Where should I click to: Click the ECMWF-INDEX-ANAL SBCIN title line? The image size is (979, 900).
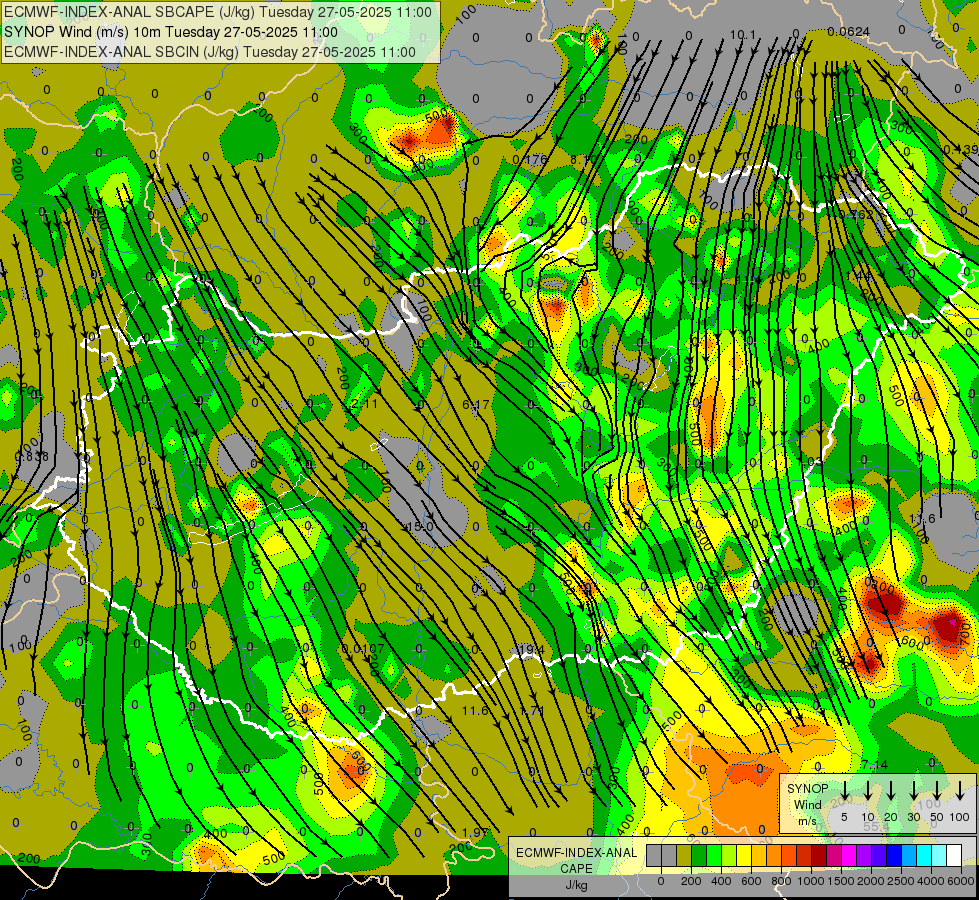coord(210,52)
